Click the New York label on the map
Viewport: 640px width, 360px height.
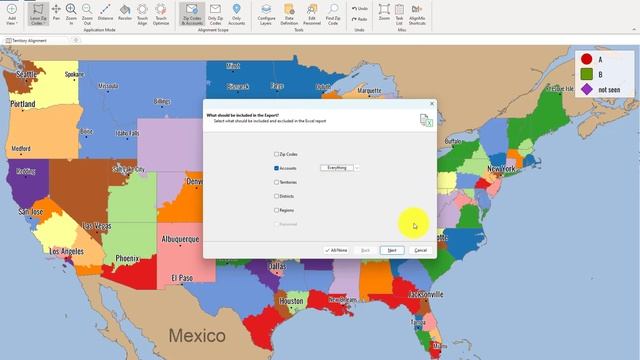point(501,169)
